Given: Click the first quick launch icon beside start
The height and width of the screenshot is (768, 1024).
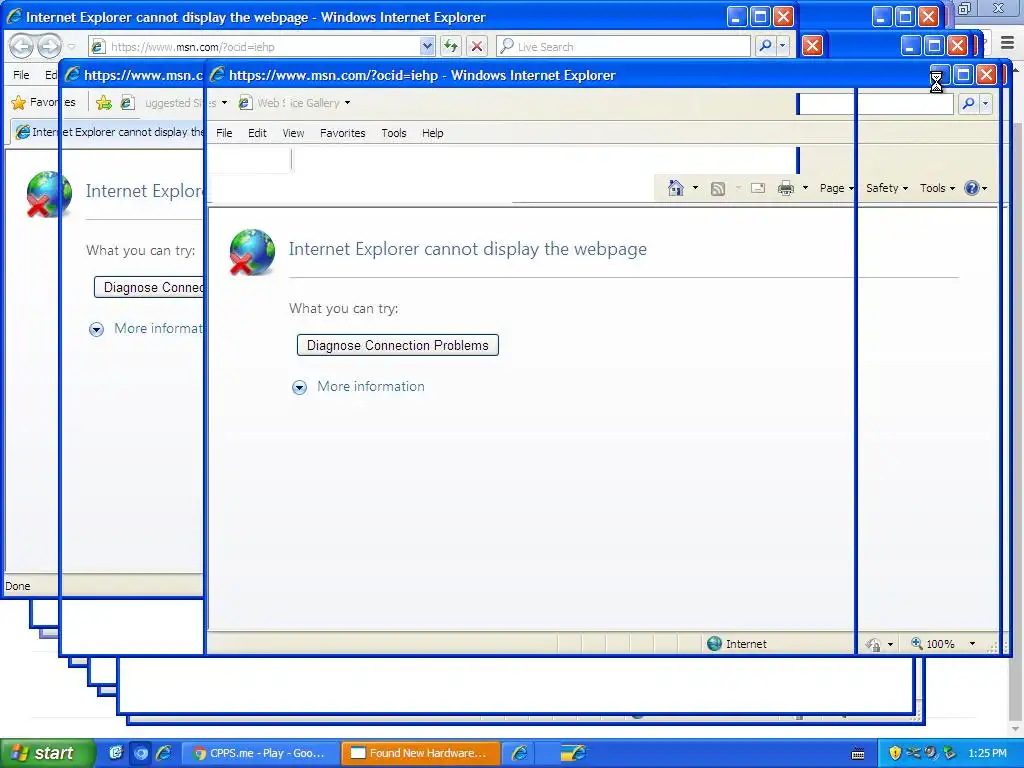Looking at the screenshot, I should tap(116, 754).
